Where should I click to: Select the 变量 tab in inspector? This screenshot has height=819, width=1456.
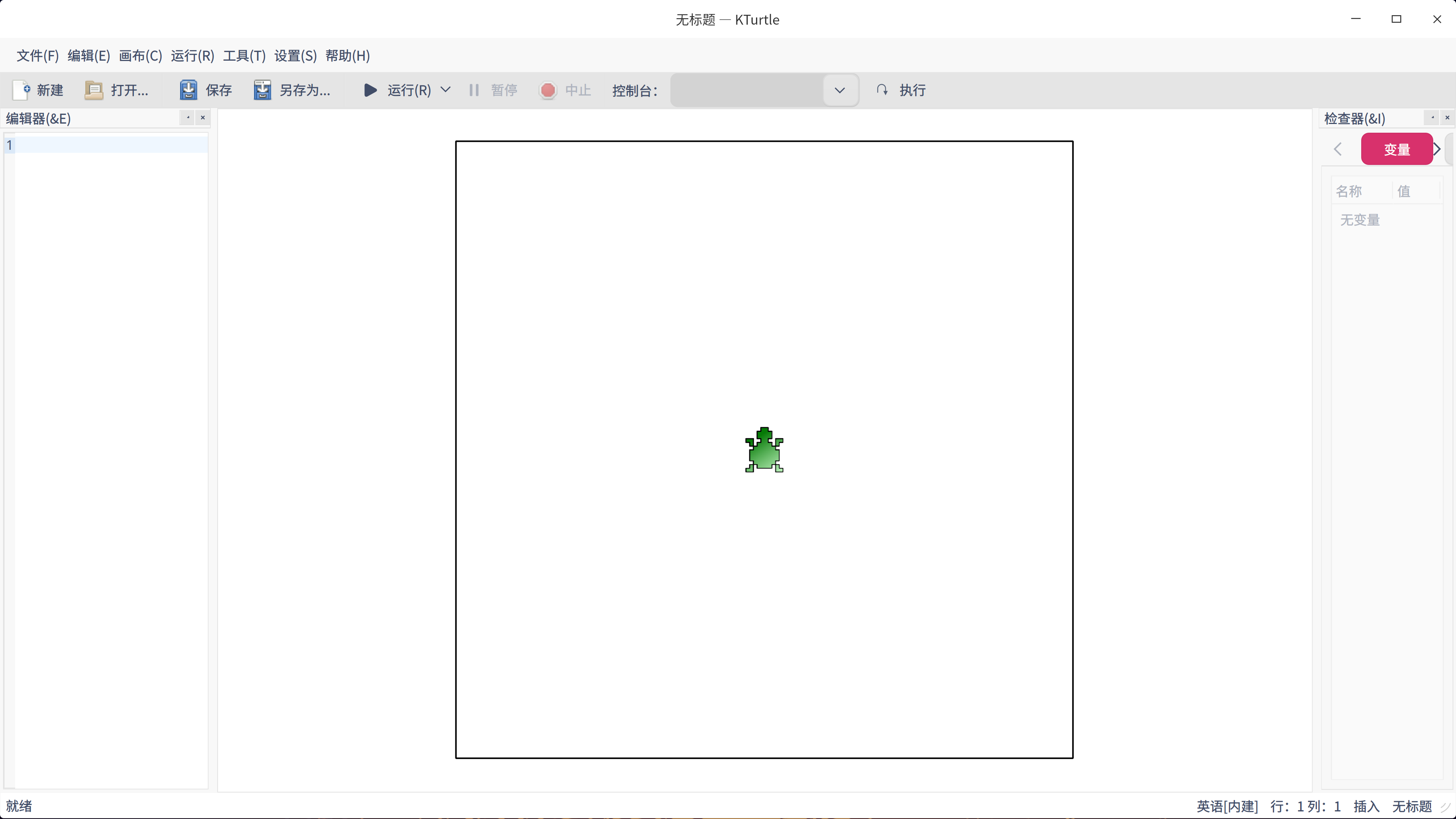click(1396, 149)
